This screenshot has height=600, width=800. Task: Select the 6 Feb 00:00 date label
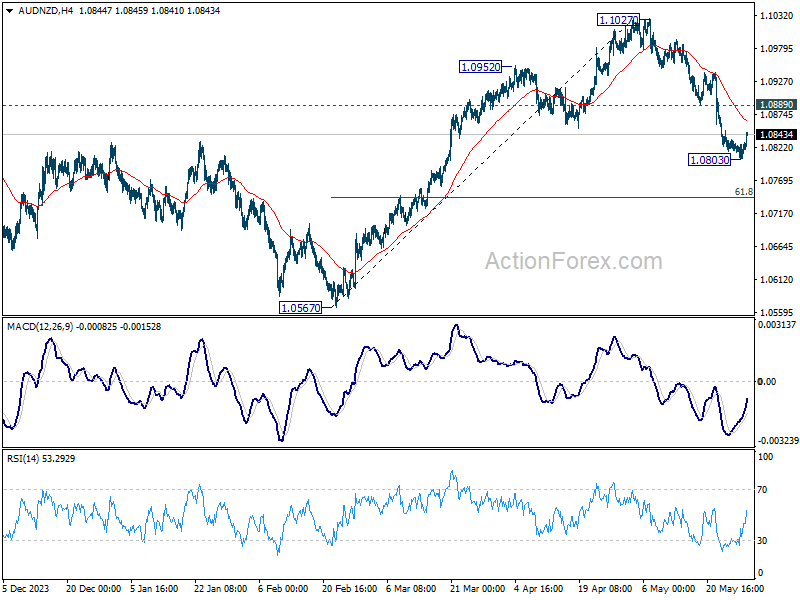283,588
